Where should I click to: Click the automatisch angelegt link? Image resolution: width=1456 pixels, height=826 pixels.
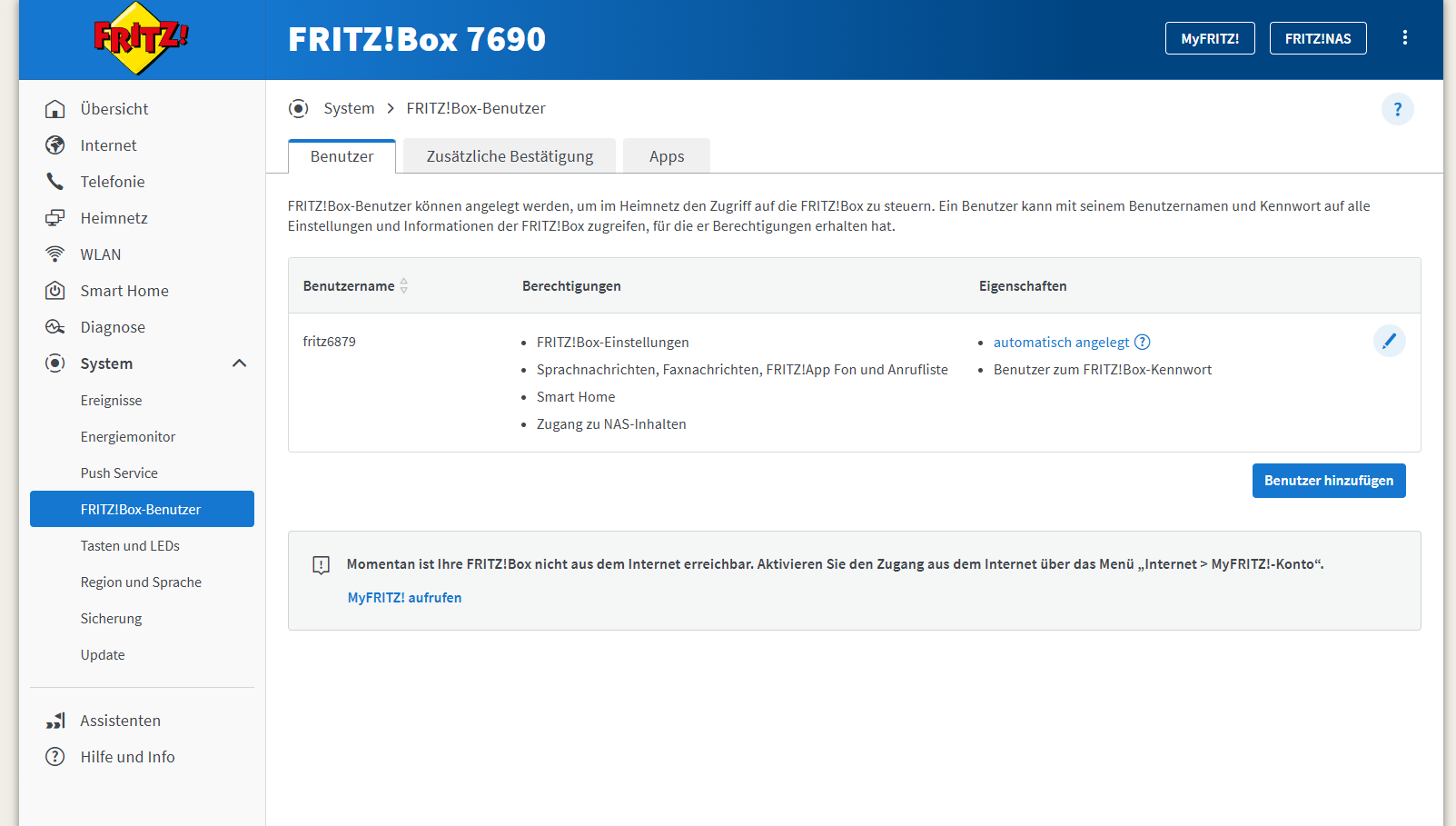click(1061, 343)
